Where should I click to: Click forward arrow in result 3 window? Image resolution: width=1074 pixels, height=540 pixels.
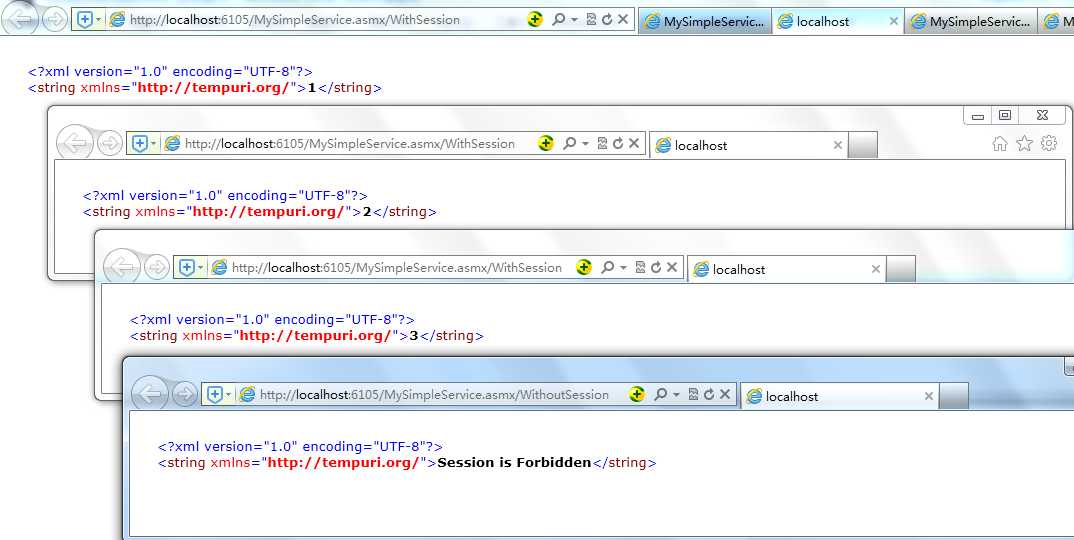click(x=157, y=267)
